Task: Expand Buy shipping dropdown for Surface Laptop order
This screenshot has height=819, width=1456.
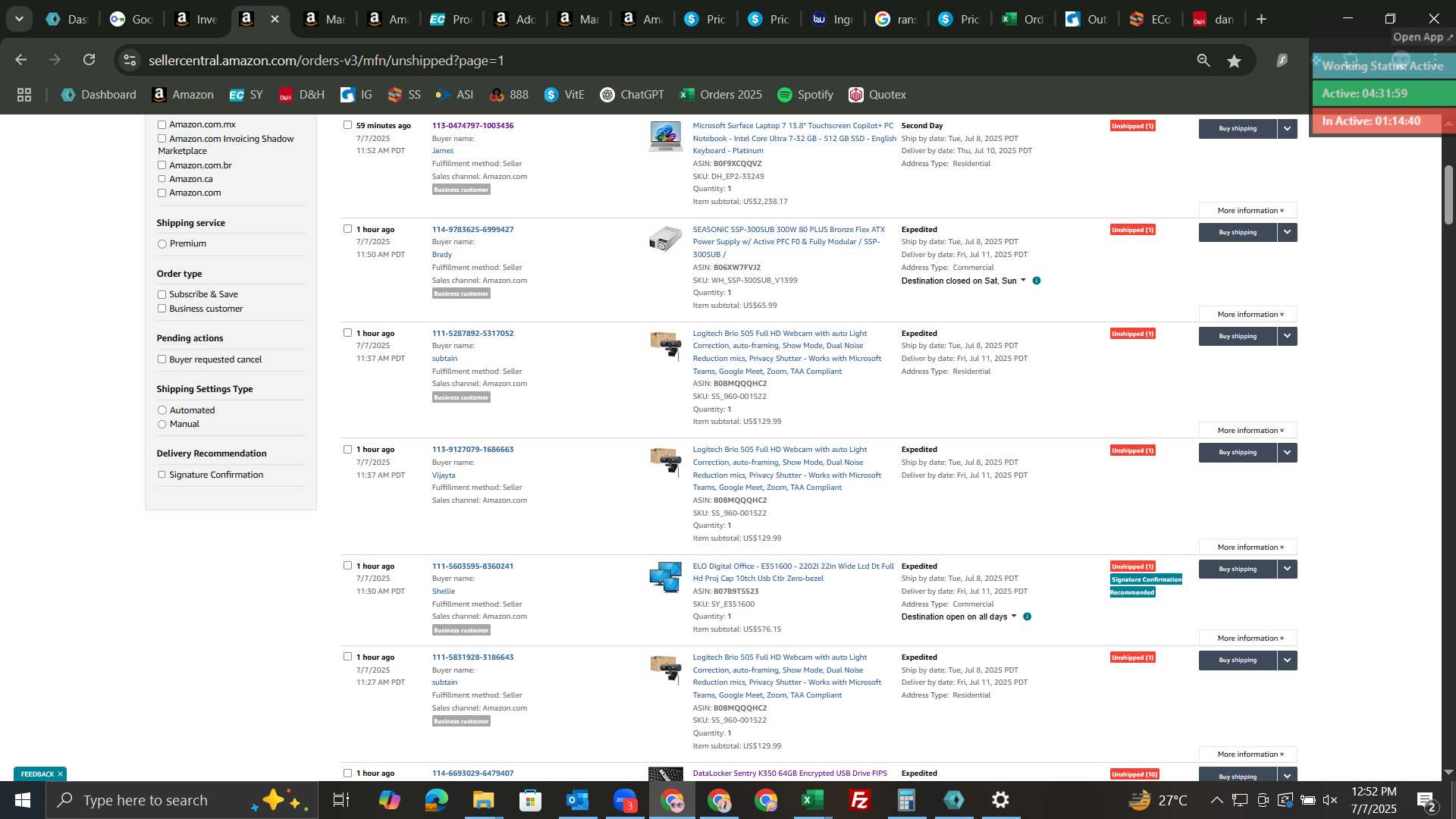Action: pos(1287,129)
